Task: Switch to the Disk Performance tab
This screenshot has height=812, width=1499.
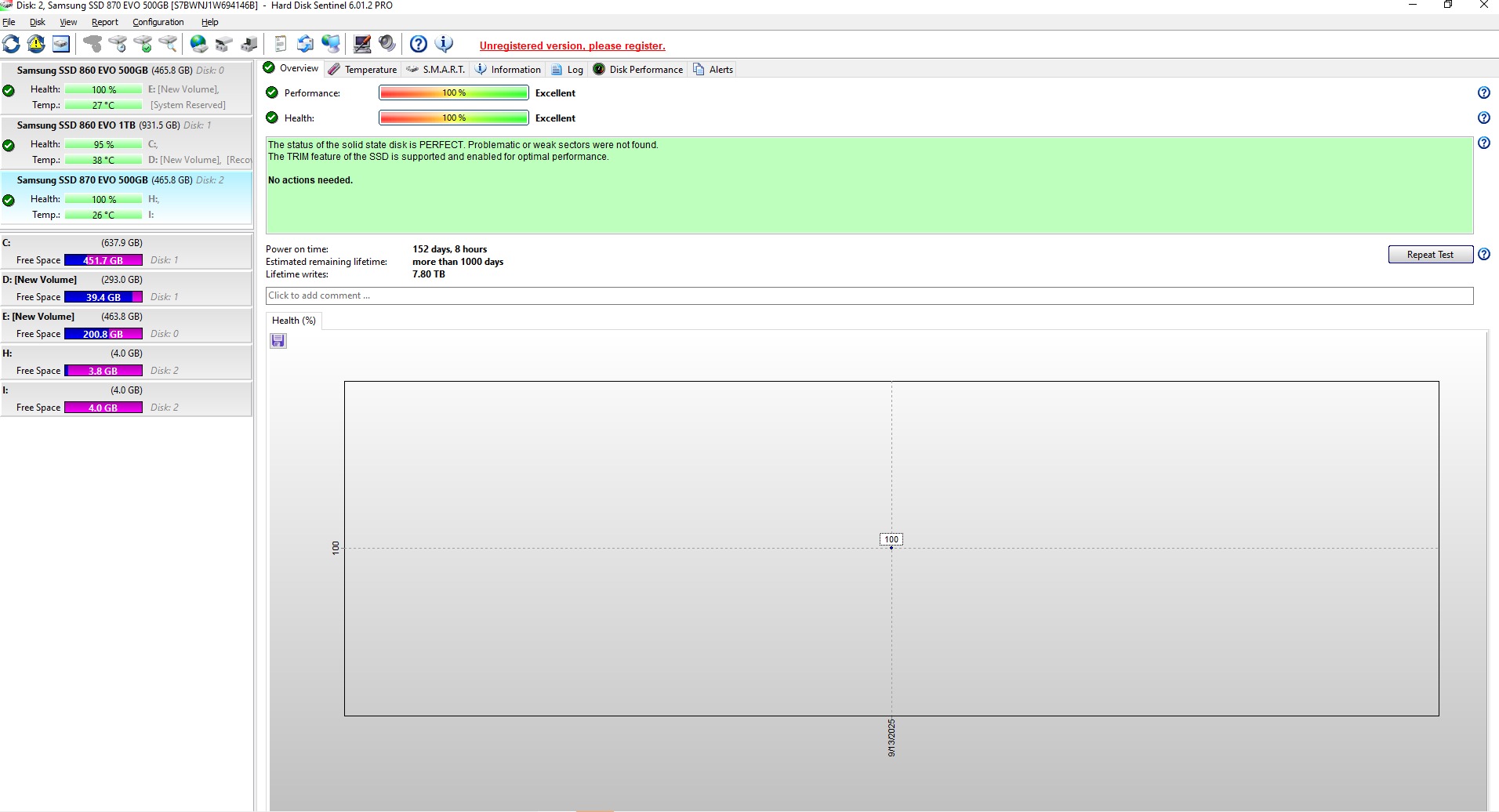Action: [637, 69]
